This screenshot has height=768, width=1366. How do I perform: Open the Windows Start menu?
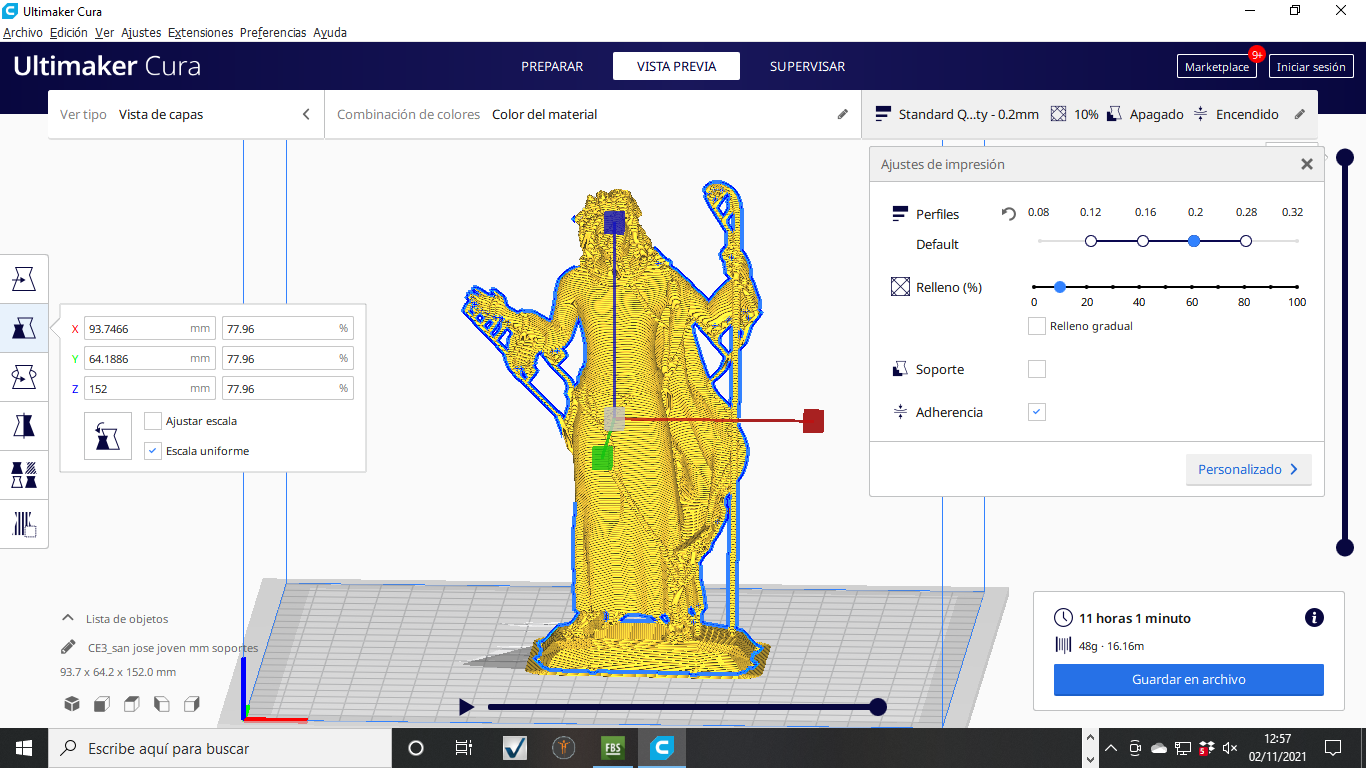click(24, 748)
